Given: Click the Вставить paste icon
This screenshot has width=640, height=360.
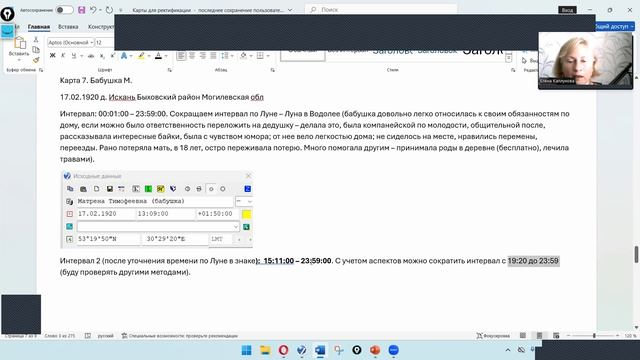Looking at the screenshot, I should point(19,42).
